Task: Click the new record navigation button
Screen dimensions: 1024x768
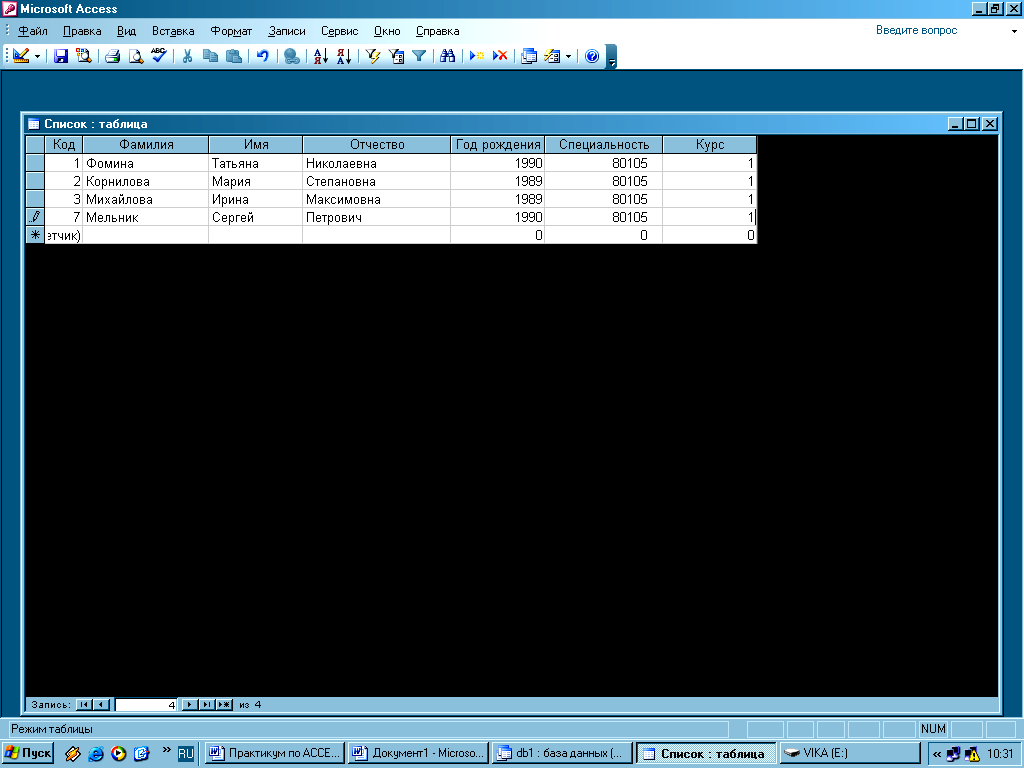Action: (224, 705)
